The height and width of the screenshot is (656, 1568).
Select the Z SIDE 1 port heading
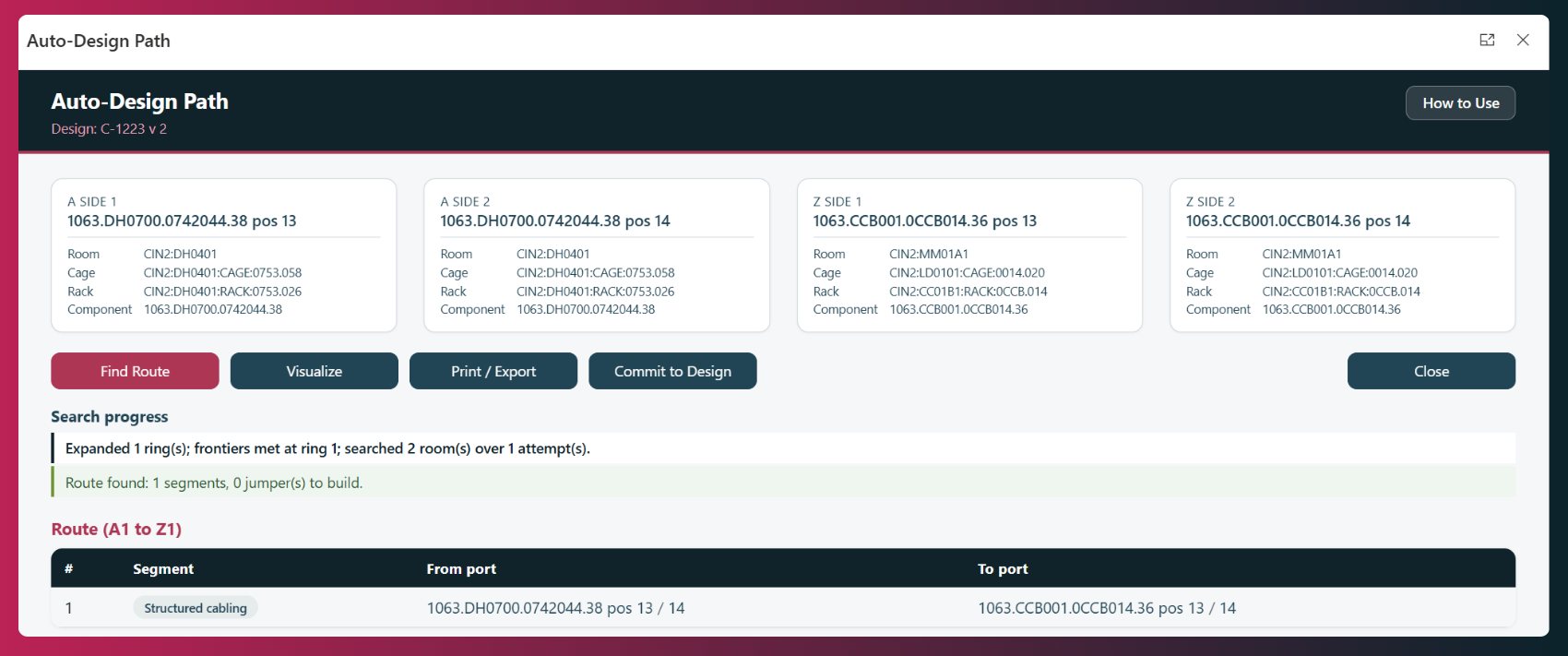(x=925, y=221)
